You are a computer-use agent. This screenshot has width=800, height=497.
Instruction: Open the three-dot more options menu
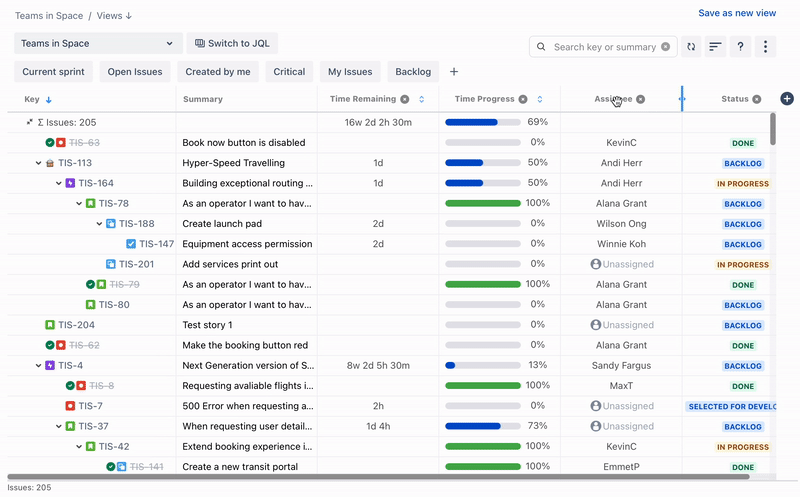coord(765,46)
